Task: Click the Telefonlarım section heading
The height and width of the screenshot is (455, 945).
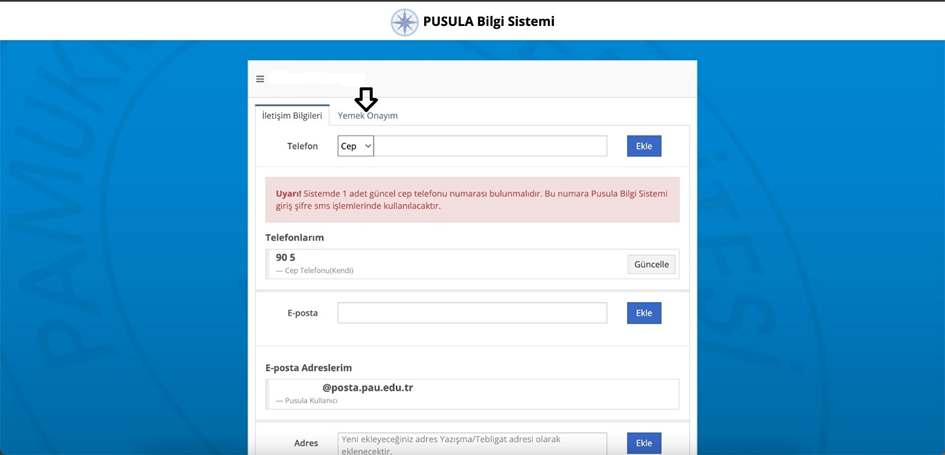Action: [294, 238]
